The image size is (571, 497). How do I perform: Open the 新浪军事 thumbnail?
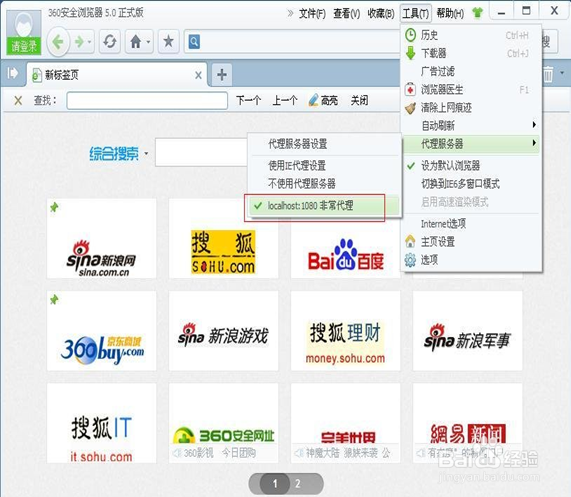tap(468, 331)
